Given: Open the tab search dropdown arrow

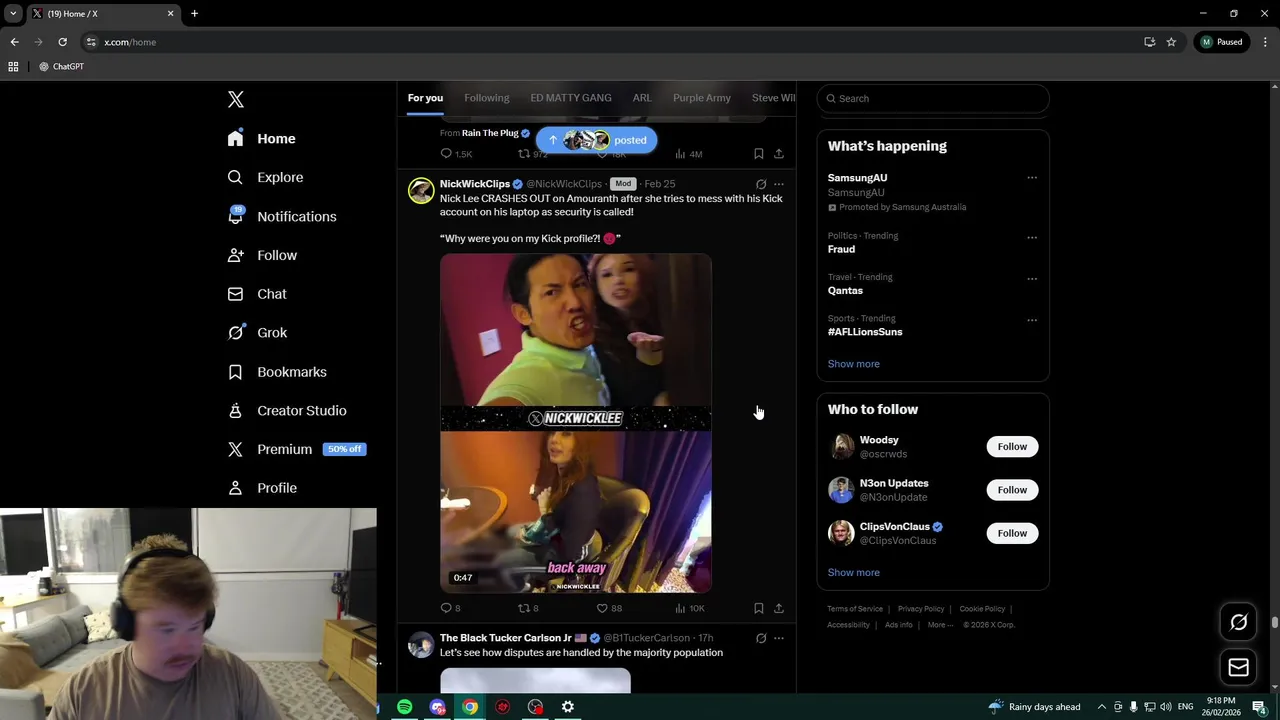Looking at the screenshot, I should [x=13, y=14].
